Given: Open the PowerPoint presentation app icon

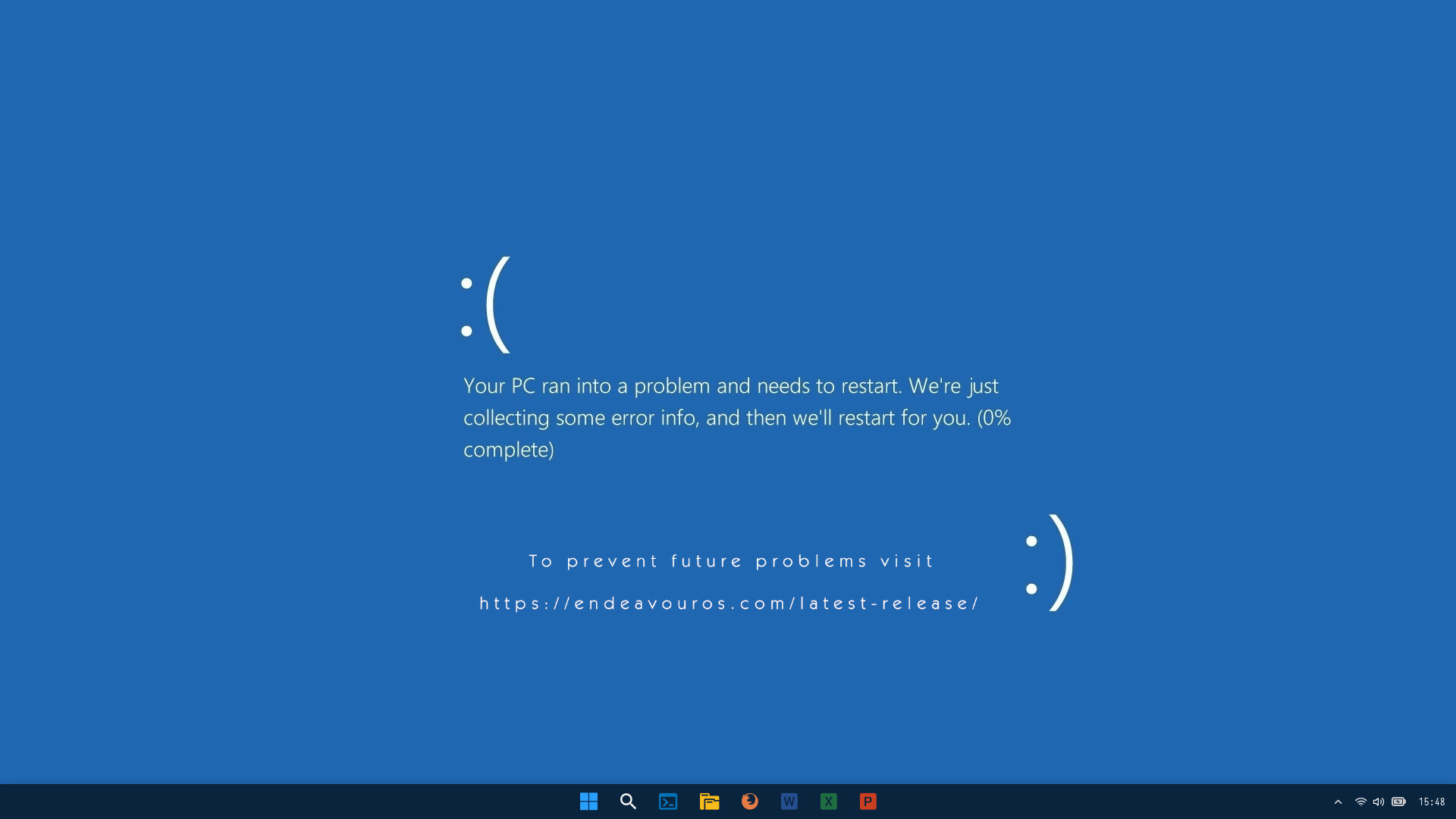Looking at the screenshot, I should tap(868, 802).
